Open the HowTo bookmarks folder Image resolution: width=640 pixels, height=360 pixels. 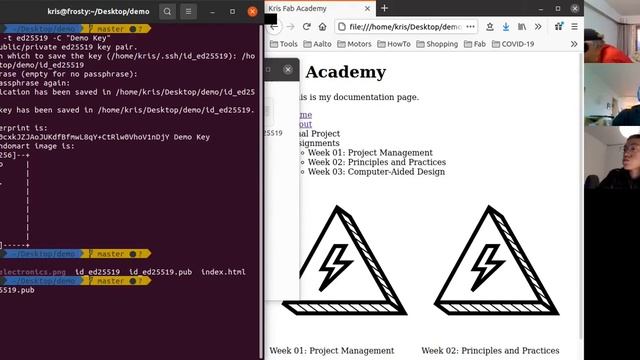click(x=394, y=44)
